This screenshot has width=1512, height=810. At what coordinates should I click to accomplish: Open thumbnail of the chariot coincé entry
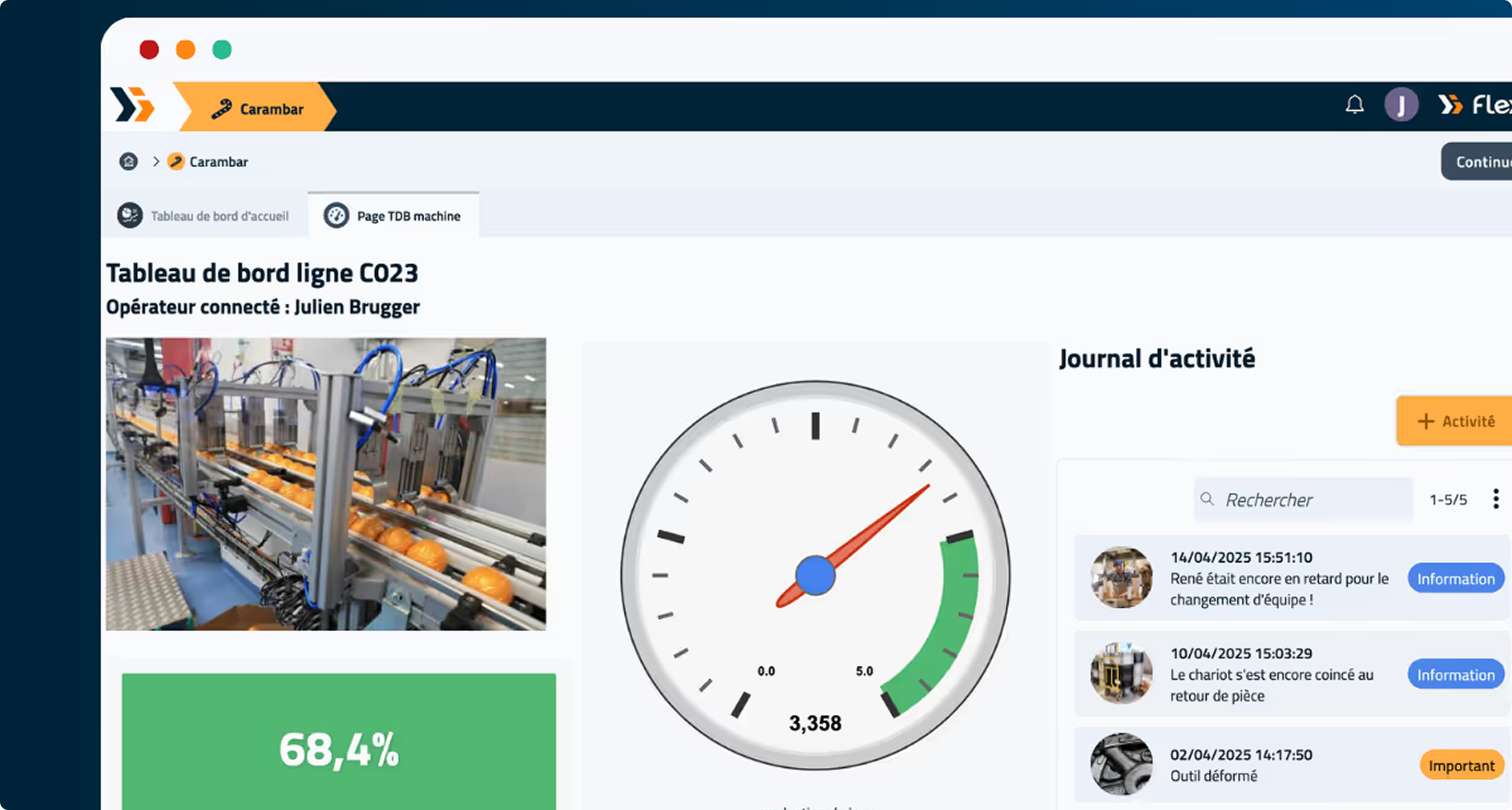[1121, 673]
